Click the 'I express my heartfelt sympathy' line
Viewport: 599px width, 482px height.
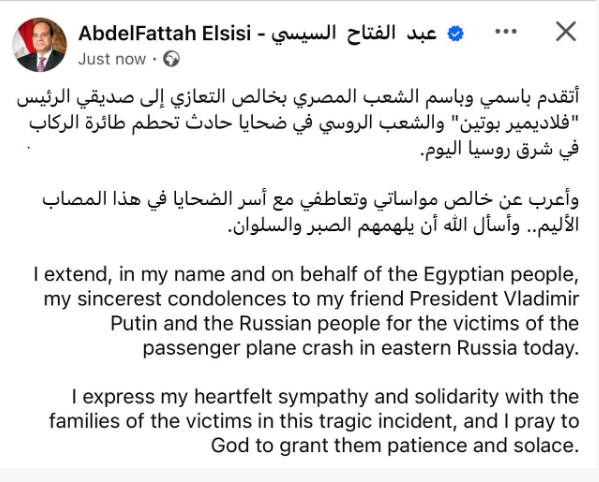325,397
